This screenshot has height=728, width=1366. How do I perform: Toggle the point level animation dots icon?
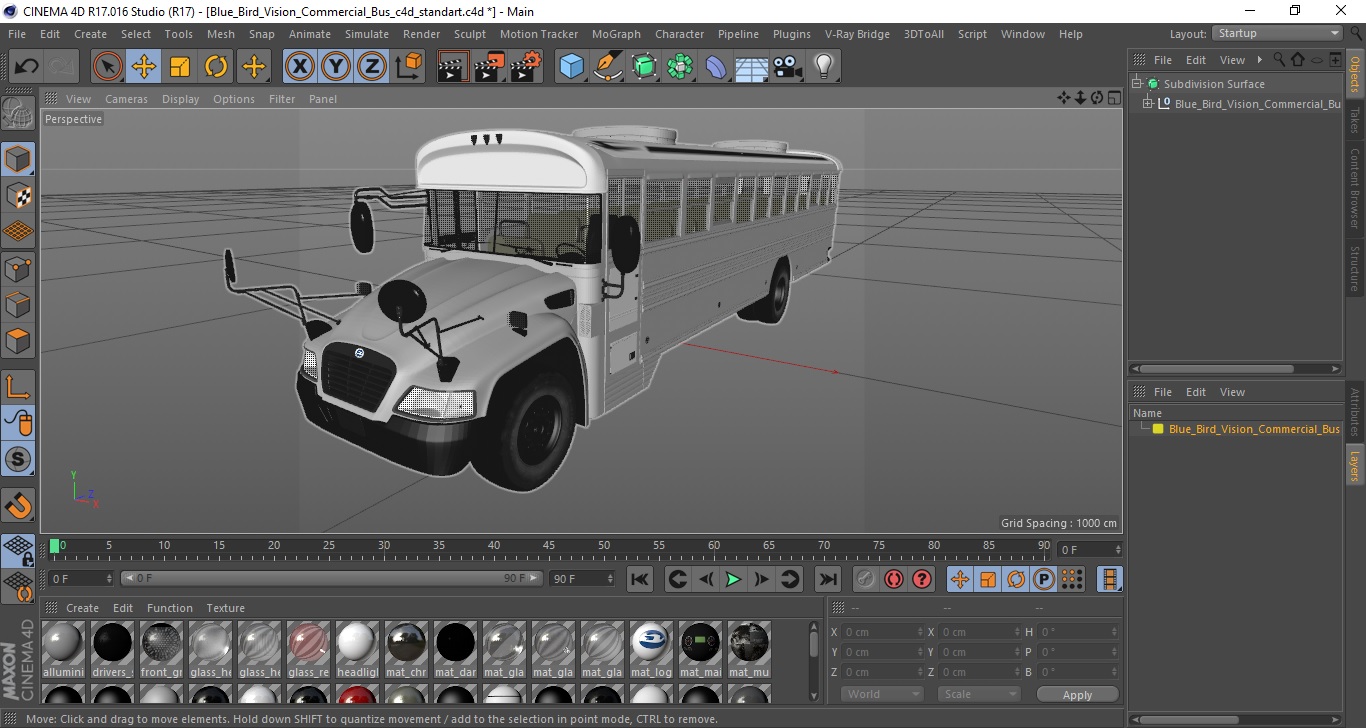coord(1072,579)
